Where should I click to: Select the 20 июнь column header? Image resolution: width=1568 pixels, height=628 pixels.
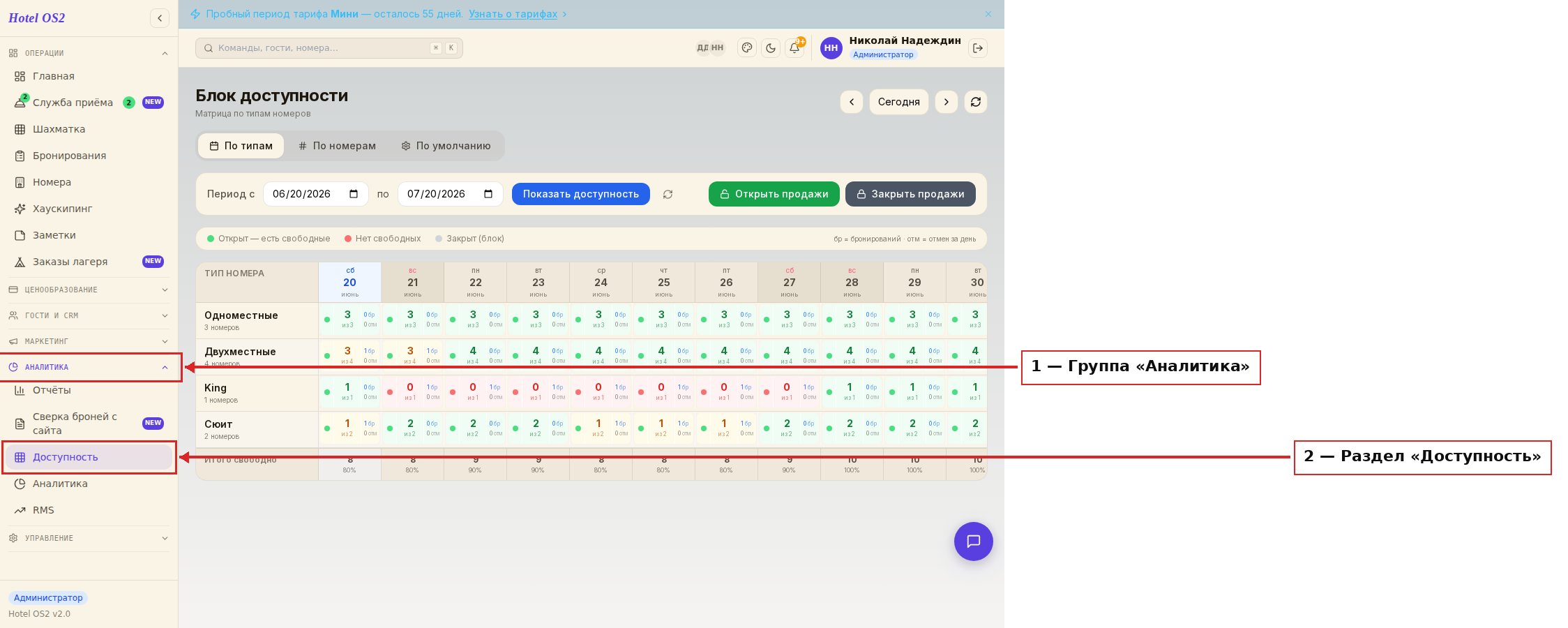coord(349,283)
